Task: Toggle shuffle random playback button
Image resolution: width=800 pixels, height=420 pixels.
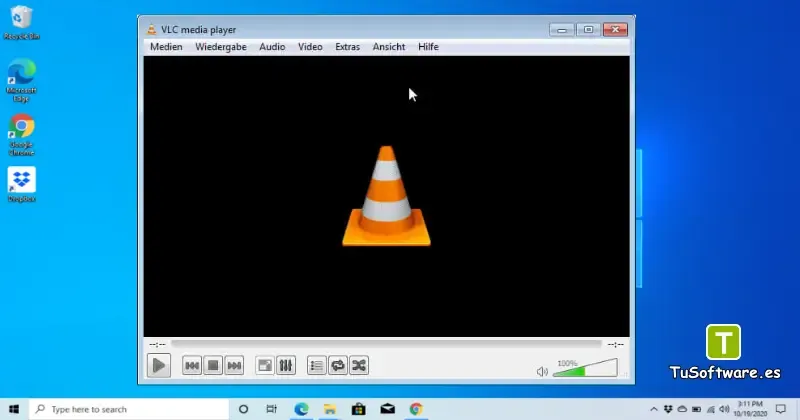Action: click(359, 365)
